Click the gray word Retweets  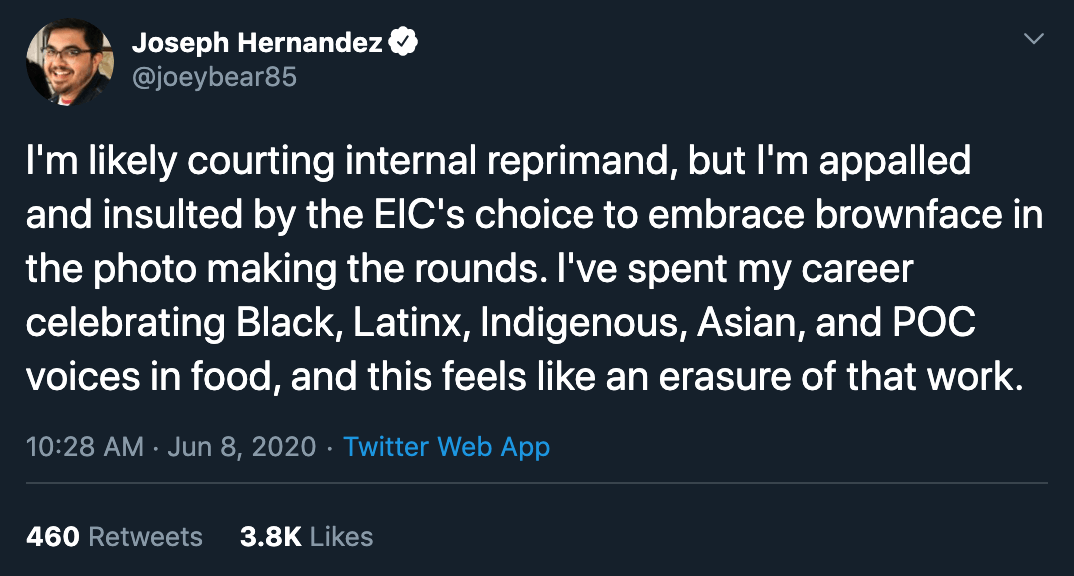(146, 537)
